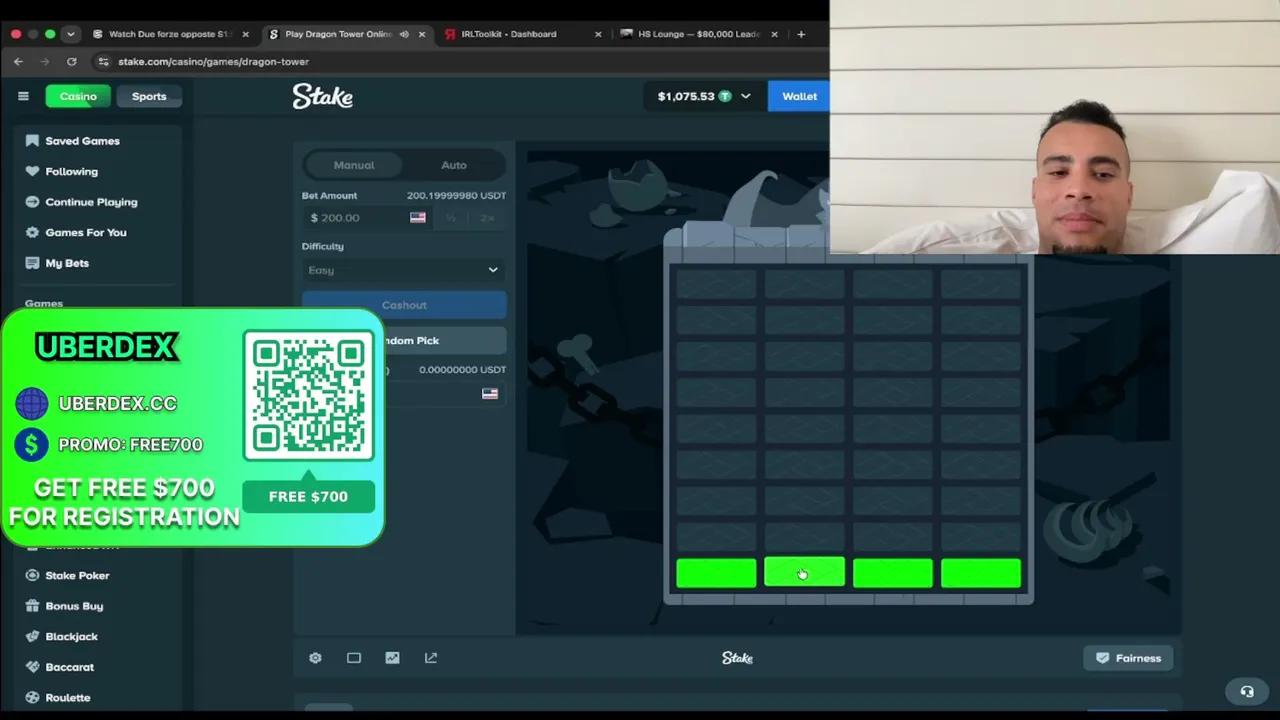
Task: Enable theatre mode rectangle icon
Action: [354, 658]
